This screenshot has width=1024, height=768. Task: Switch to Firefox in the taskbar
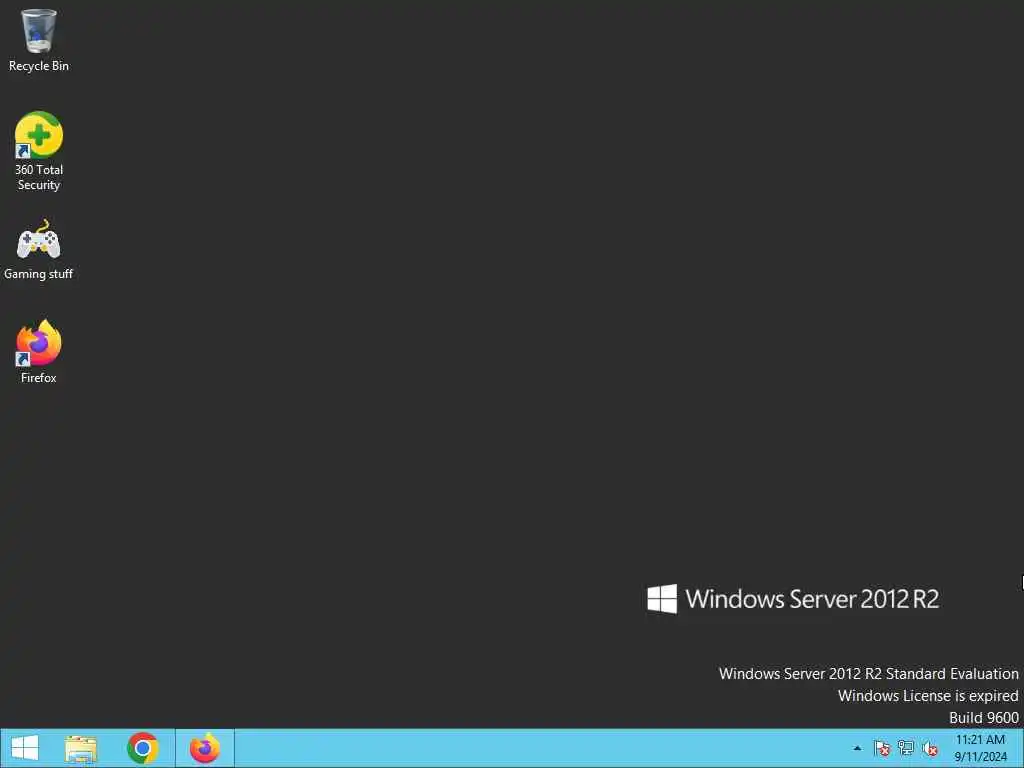click(x=205, y=748)
